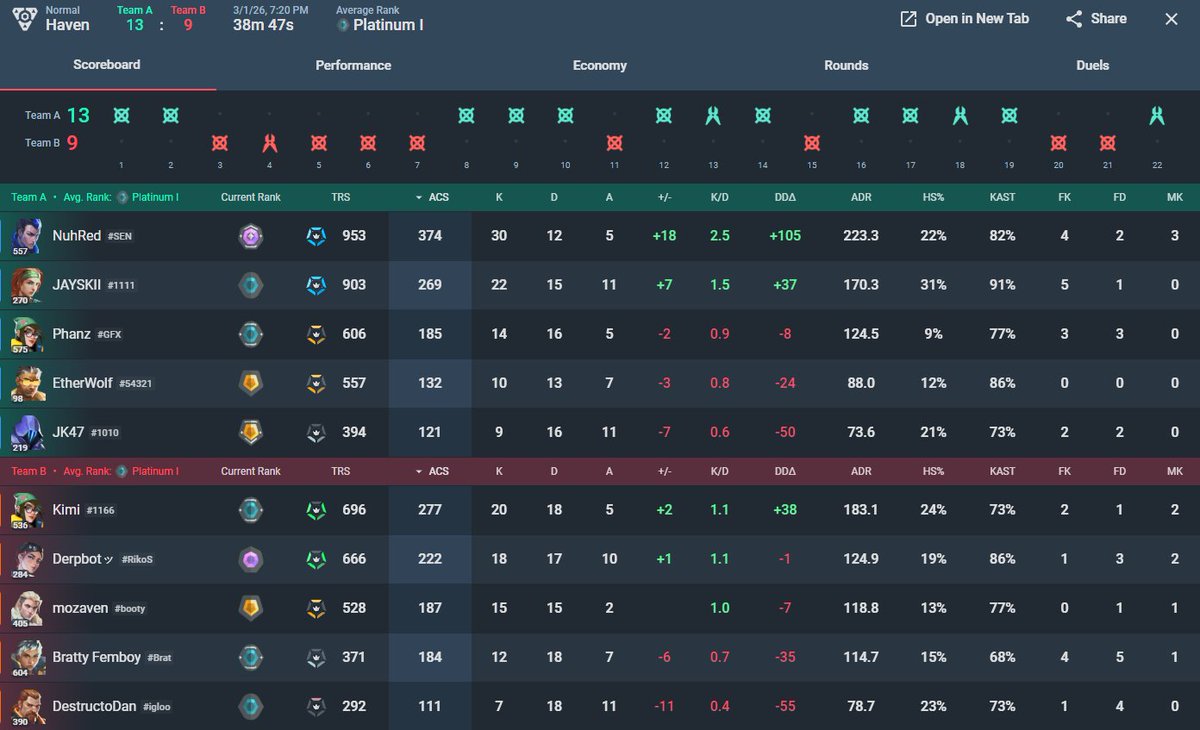Sort Team B table by ACS arrow
Viewport: 1200px width, 730px height.
pyautogui.click(x=418, y=471)
